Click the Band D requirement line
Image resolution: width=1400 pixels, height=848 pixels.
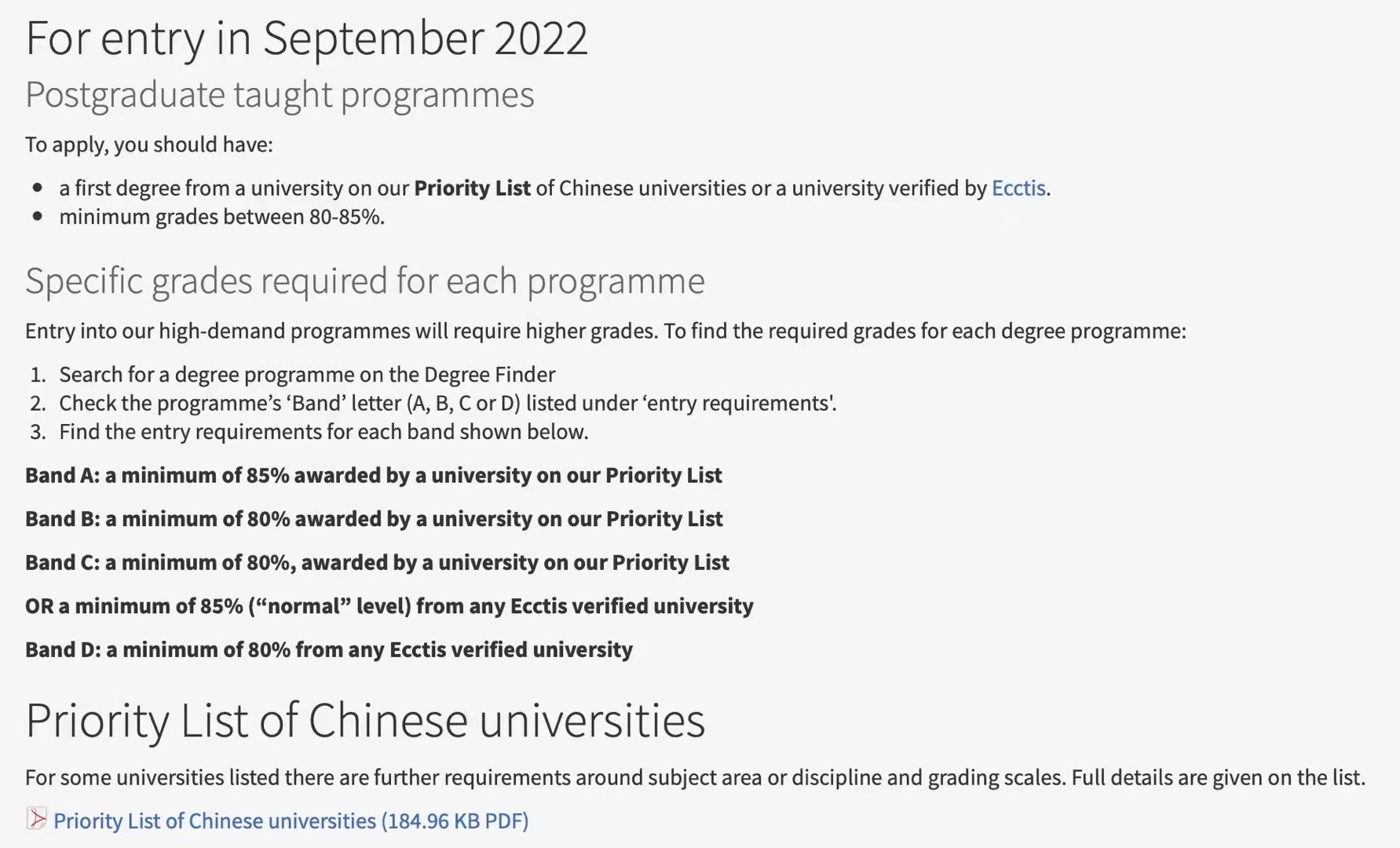(x=329, y=650)
